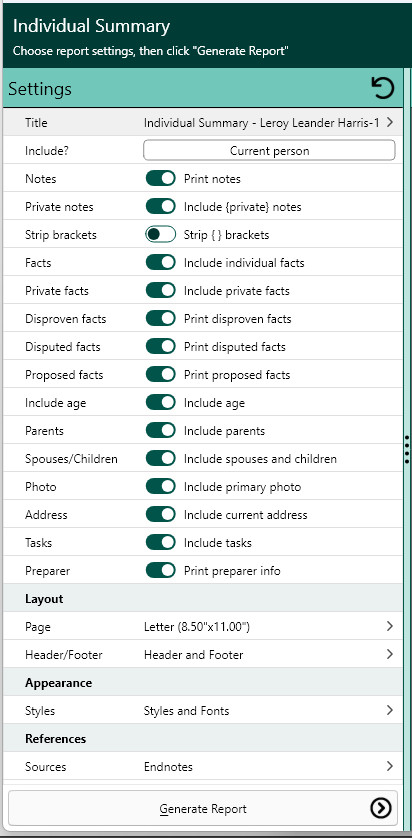Toggle Print preparer info switch
This screenshot has height=838, width=412.
click(160, 570)
